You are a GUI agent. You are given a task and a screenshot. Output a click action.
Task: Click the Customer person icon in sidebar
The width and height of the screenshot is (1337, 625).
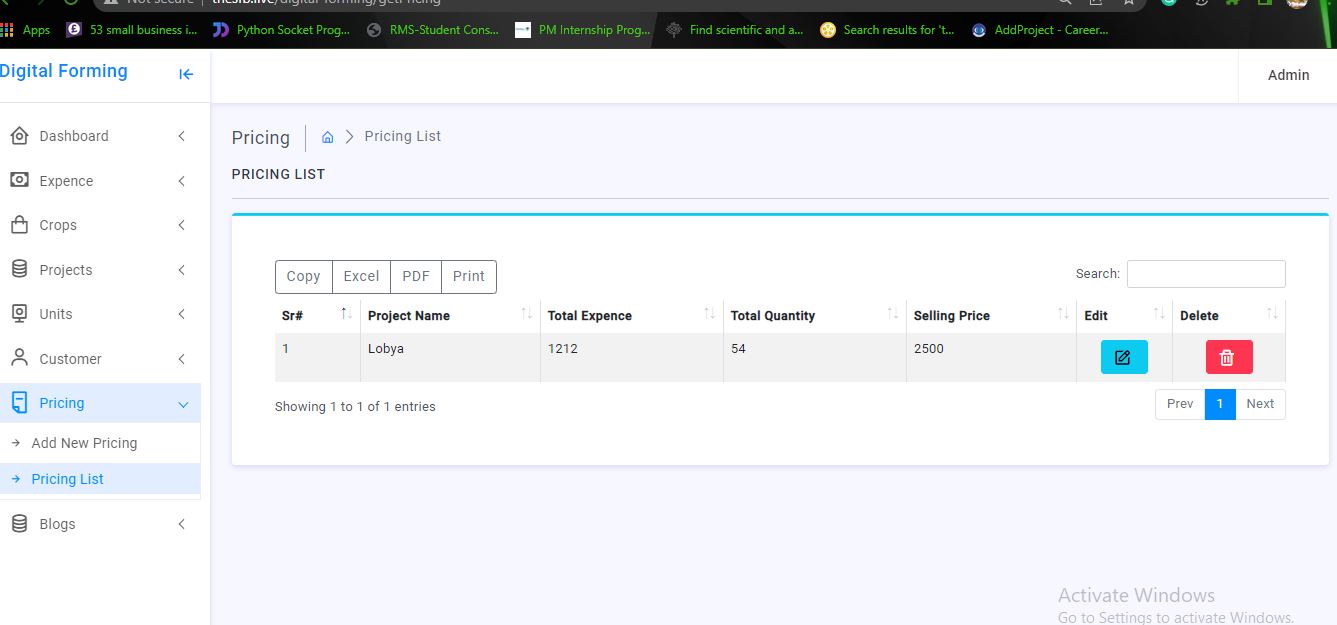tap(19, 358)
